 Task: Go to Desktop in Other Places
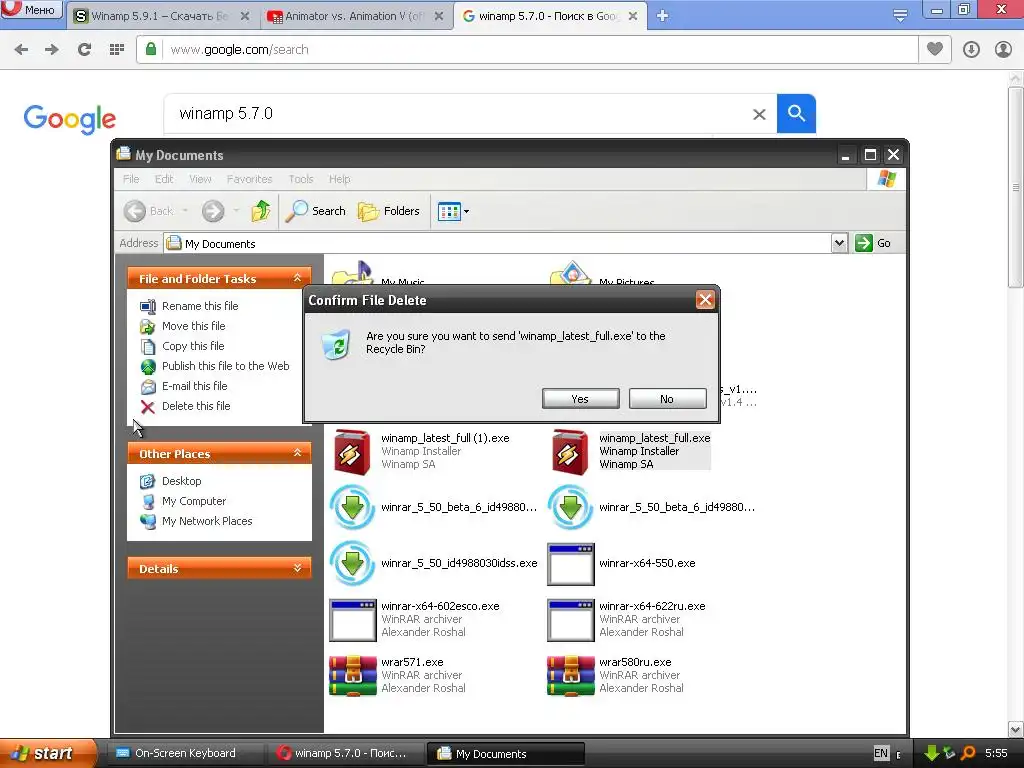182,481
